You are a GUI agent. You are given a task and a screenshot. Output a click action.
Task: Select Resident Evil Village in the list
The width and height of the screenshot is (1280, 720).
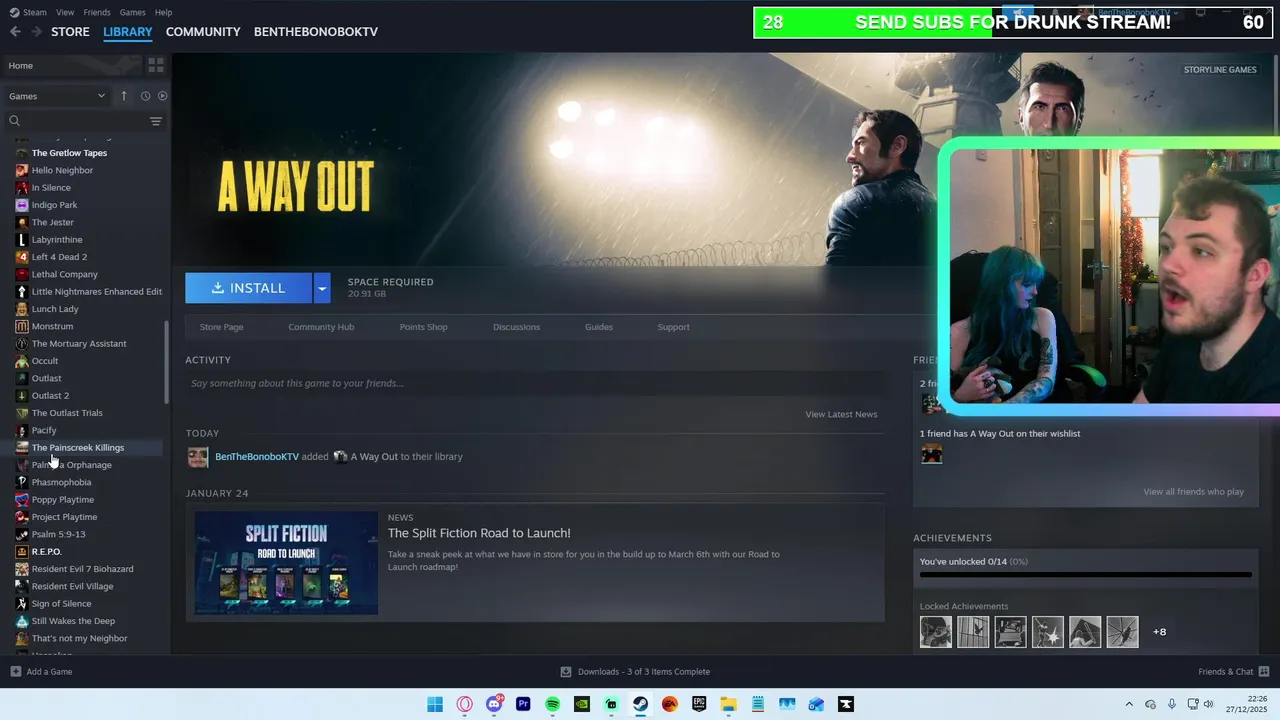click(72, 586)
